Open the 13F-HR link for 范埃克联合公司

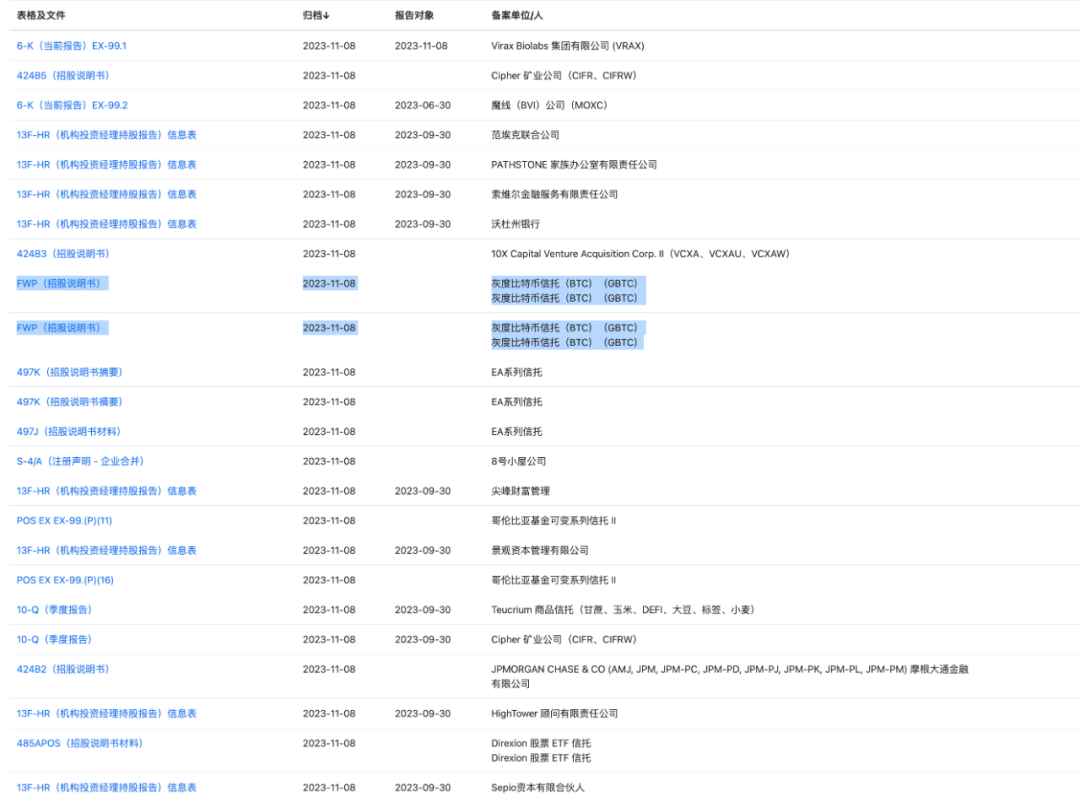(x=107, y=134)
